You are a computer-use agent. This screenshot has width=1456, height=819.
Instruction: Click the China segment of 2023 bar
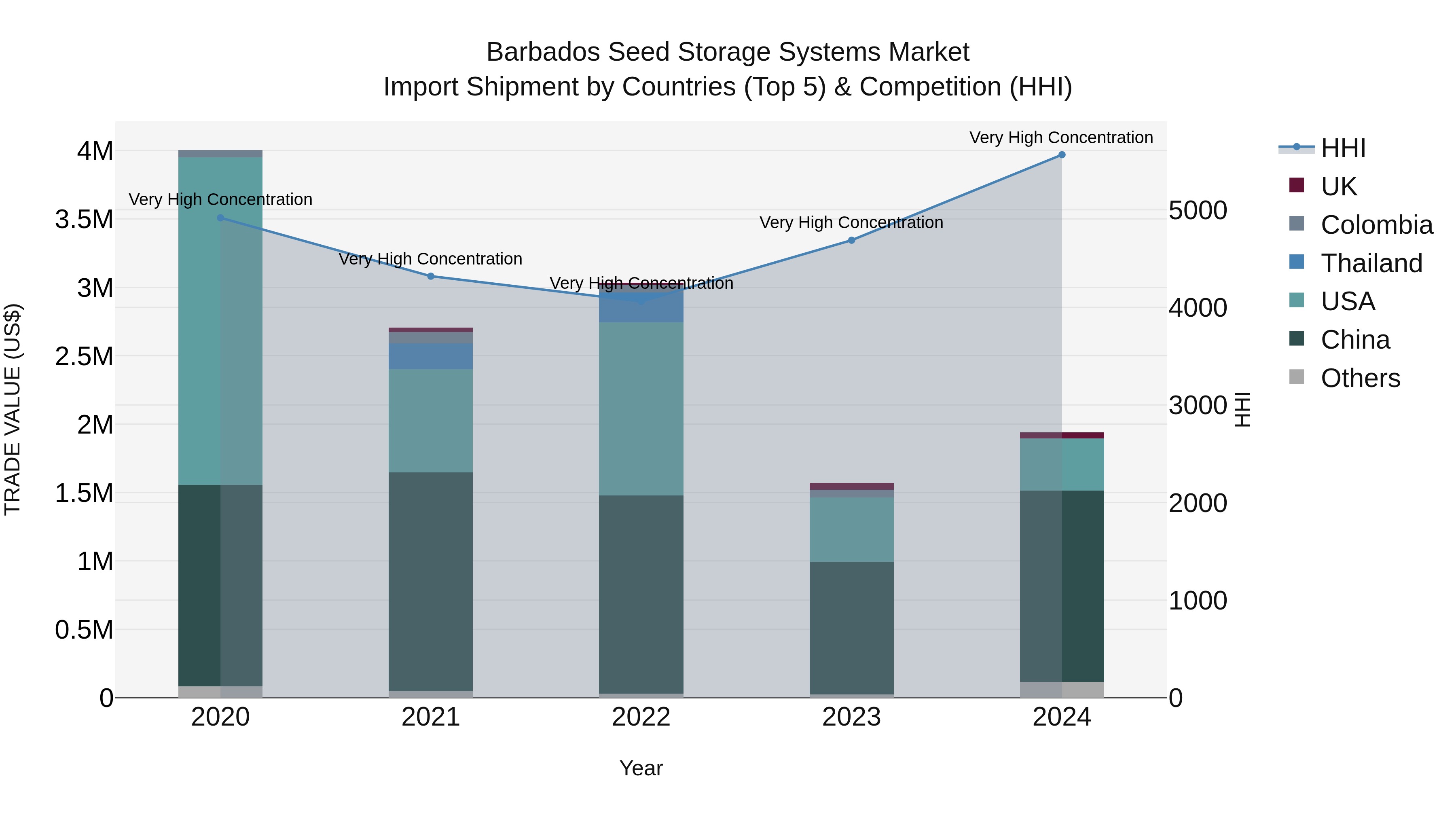(x=852, y=628)
